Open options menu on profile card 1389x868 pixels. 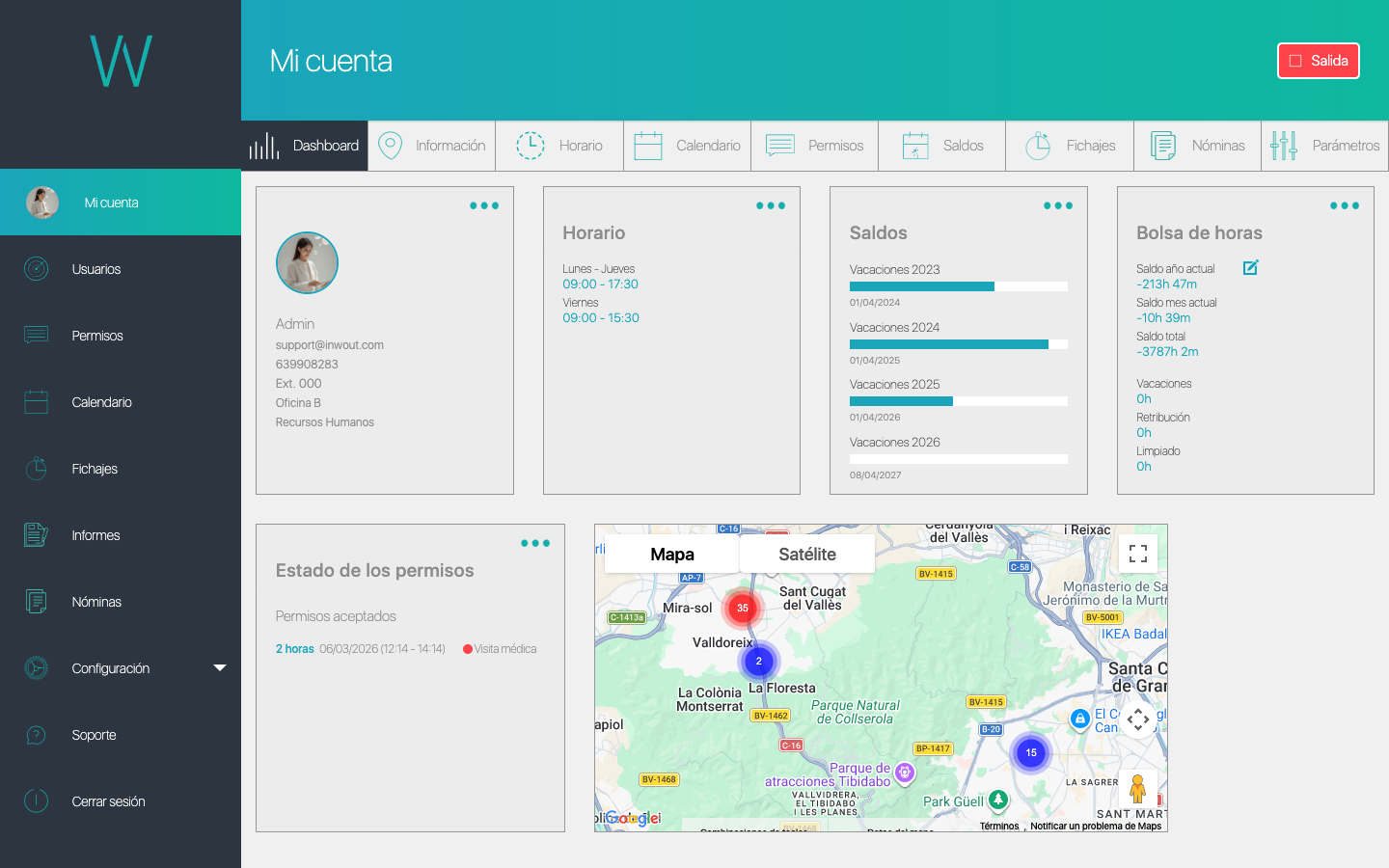(x=484, y=205)
